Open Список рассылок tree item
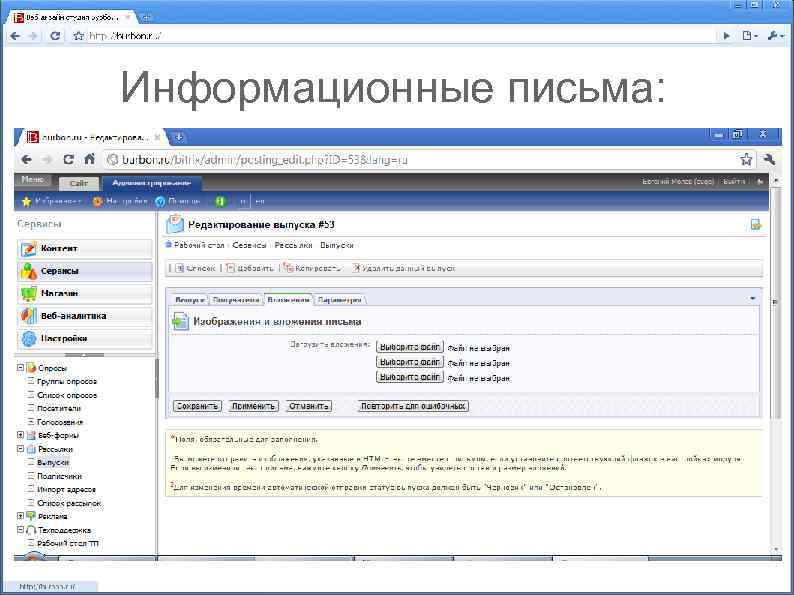 point(69,503)
